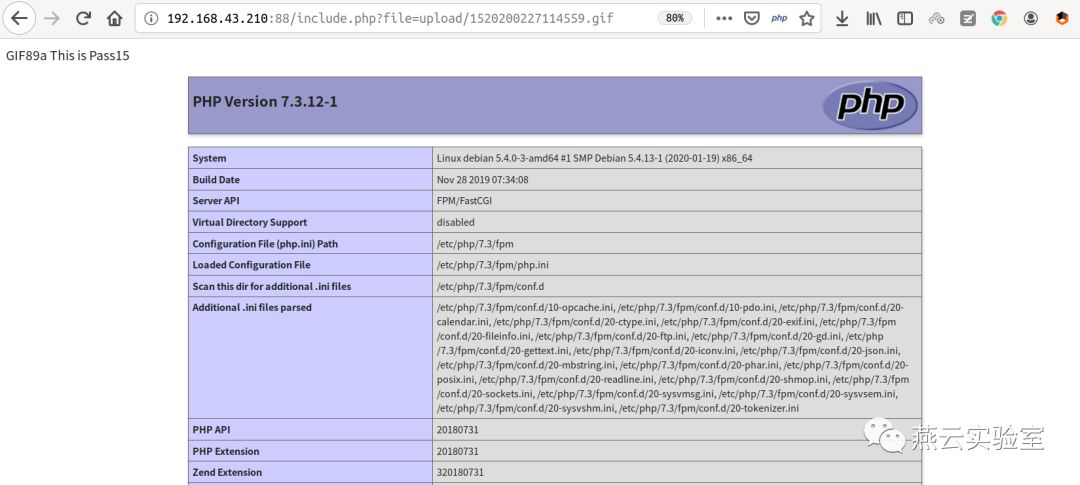
Task: Click the 'Virtual Directory Support' label
Action: pos(250,223)
